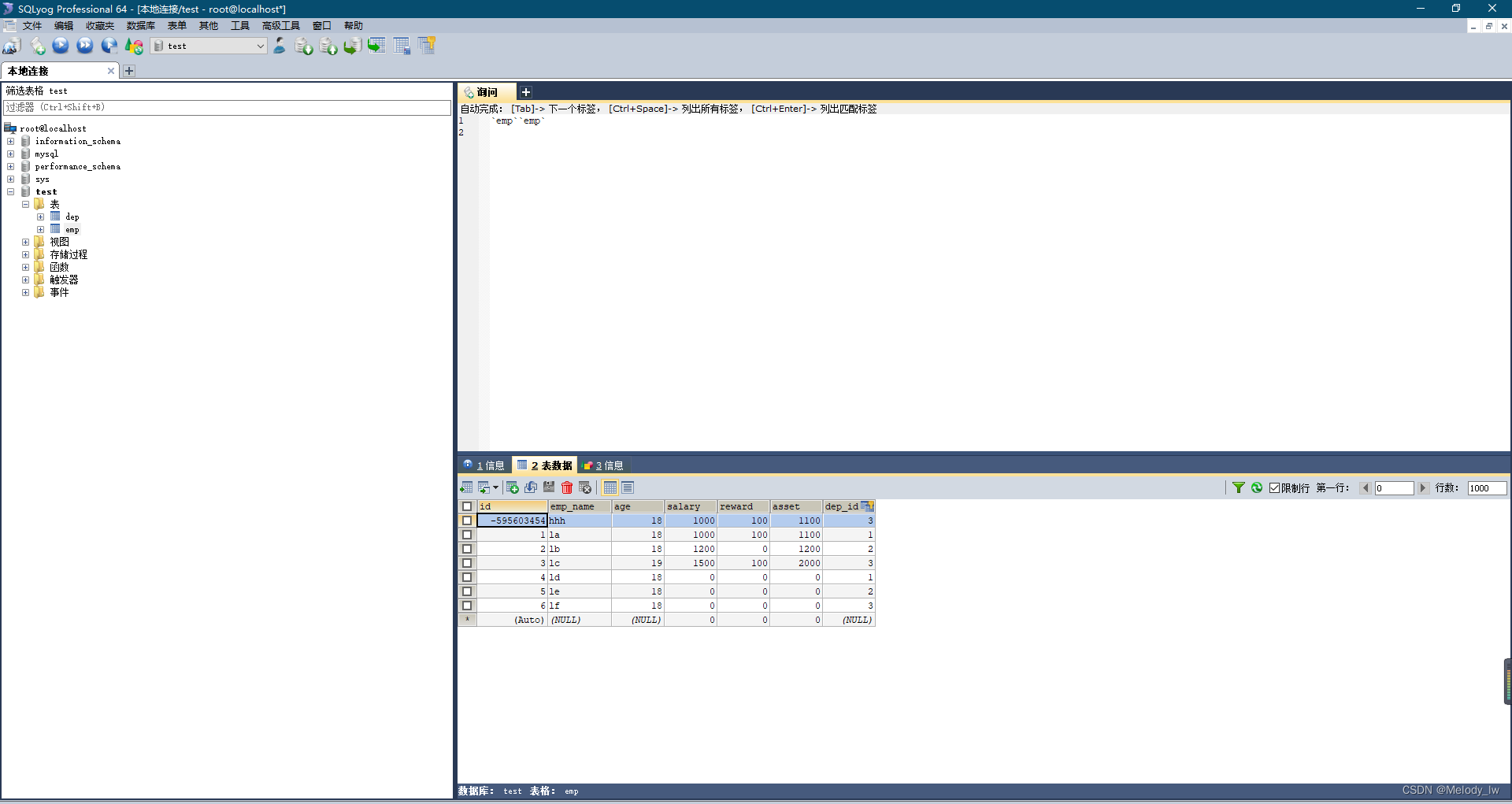This screenshot has width=1512, height=804.
Task: Go to previous page of rows arrow
Action: point(1366,488)
